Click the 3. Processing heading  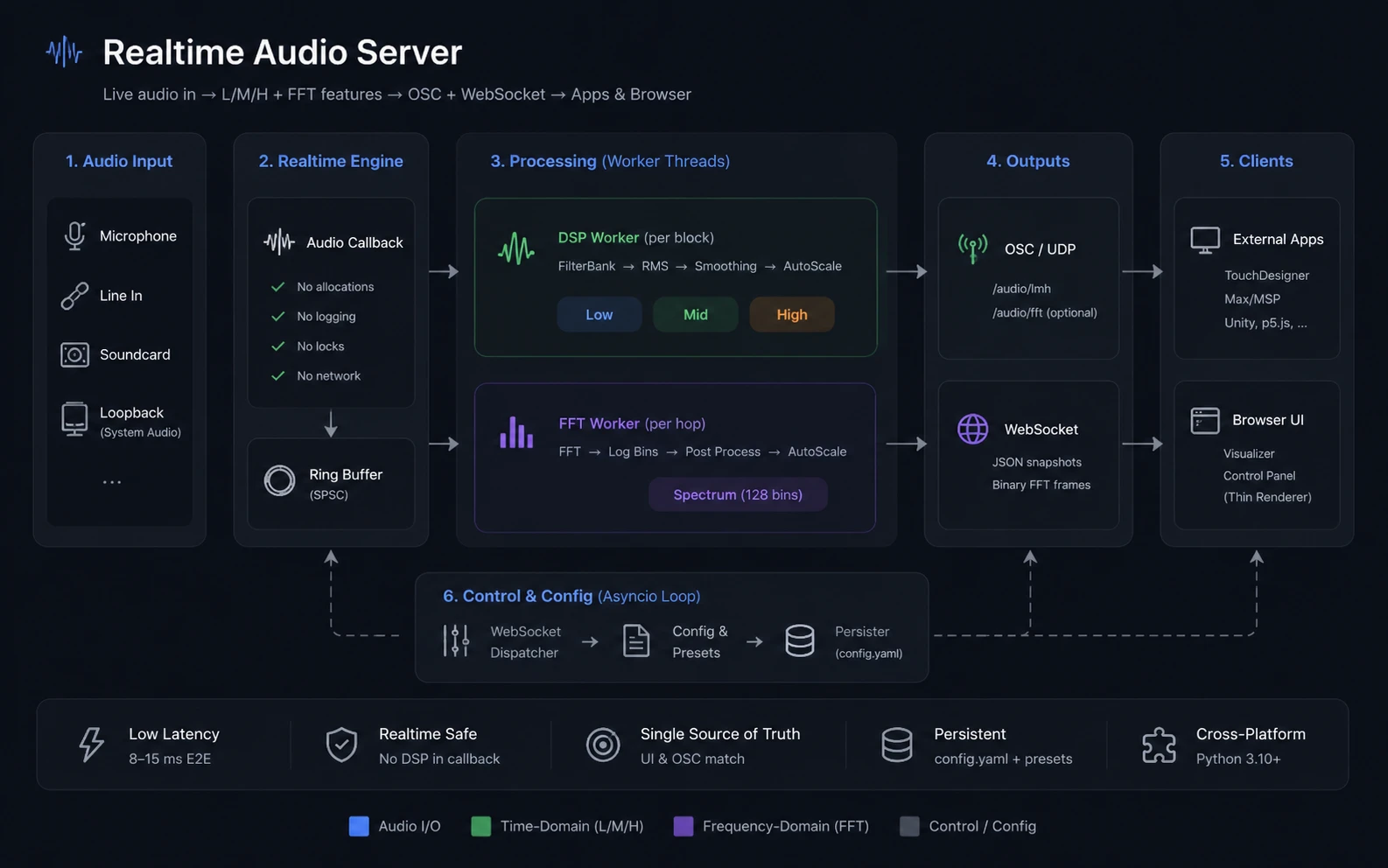tap(610, 161)
